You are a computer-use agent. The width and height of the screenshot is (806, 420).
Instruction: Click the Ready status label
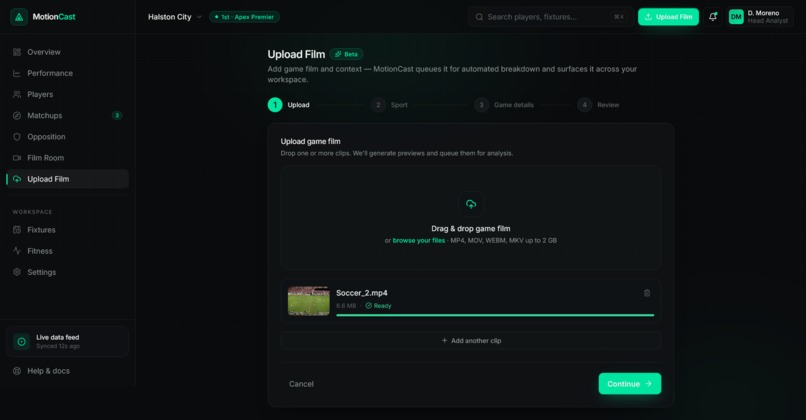(x=378, y=306)
